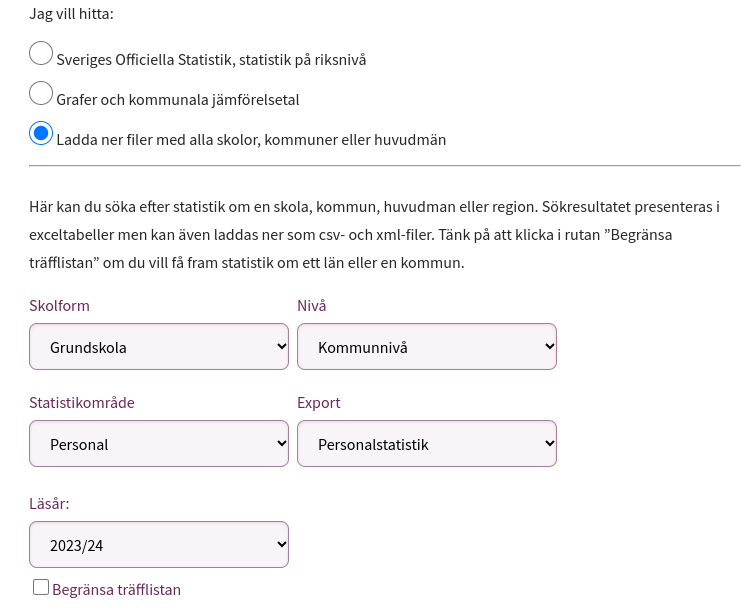
Task: Click the 'Begränsa träfflistan' label text
Action: click(117, 590)
